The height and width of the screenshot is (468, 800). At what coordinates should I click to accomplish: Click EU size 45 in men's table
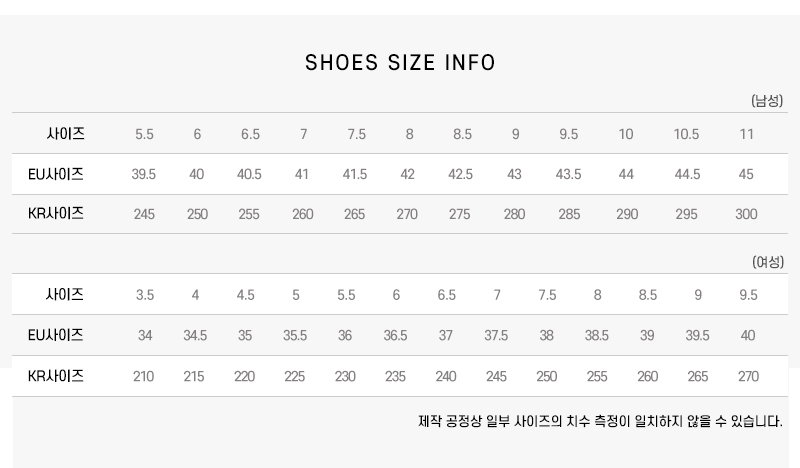[746, 174]
